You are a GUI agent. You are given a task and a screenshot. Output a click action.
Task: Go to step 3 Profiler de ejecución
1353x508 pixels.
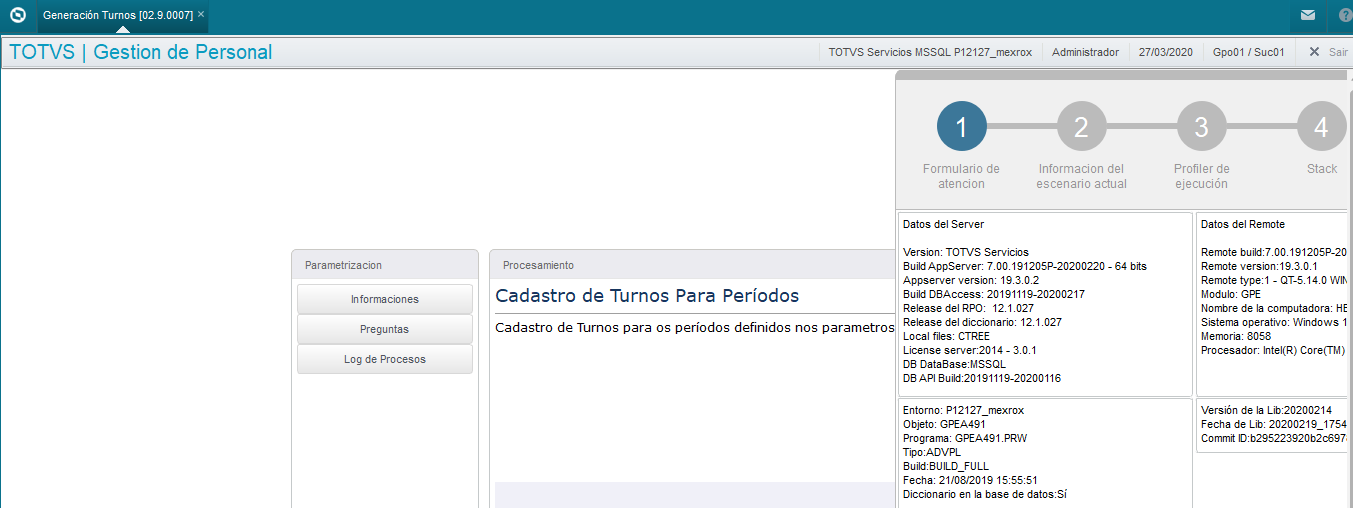(1201, 127)
